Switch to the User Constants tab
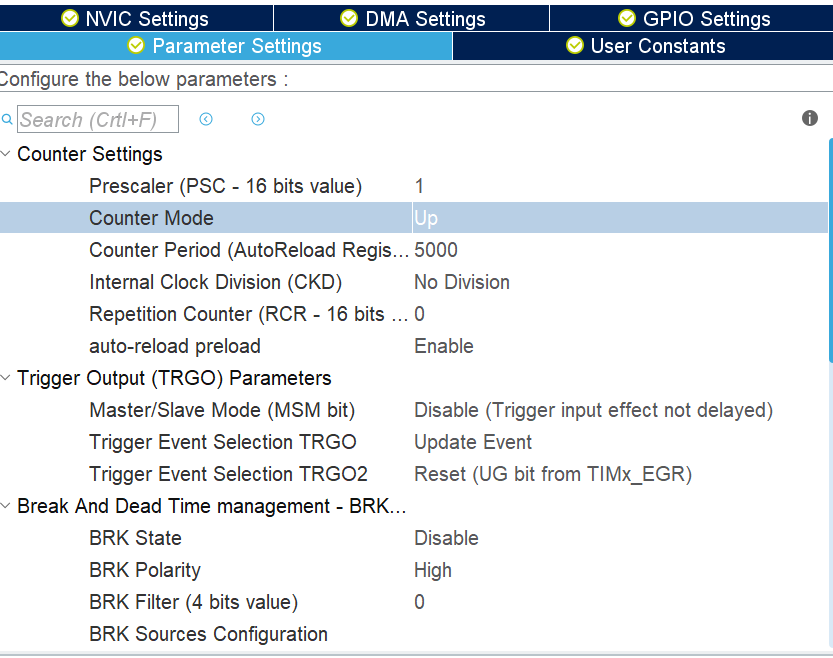Image resolution: width=833 pixels, height=658 pixels. pos(645,46)
